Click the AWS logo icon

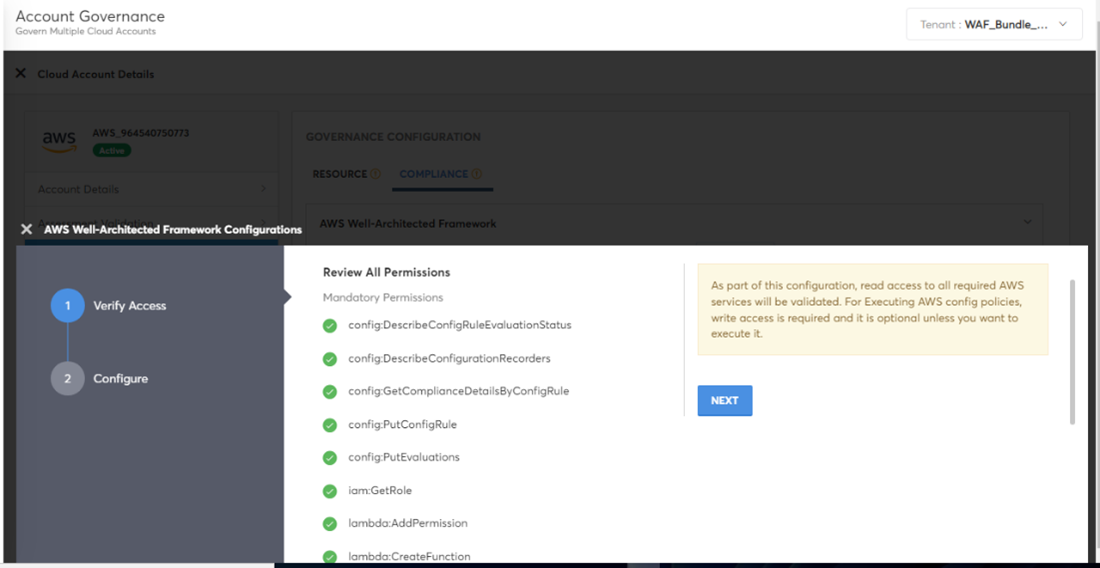(x=59, y=142)
